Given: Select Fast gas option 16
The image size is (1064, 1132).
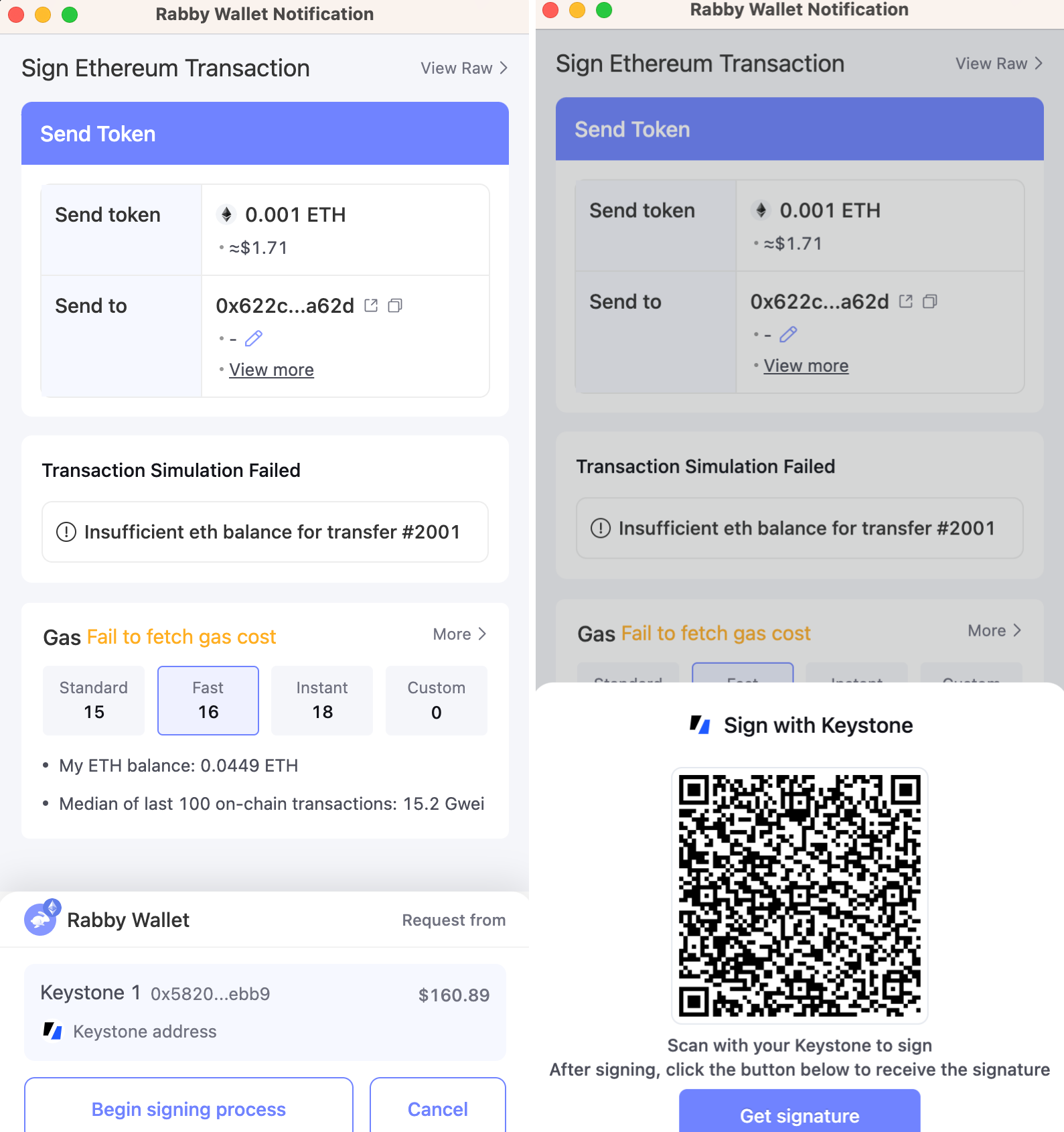Looking at the screenshot, I should (208, 700).
